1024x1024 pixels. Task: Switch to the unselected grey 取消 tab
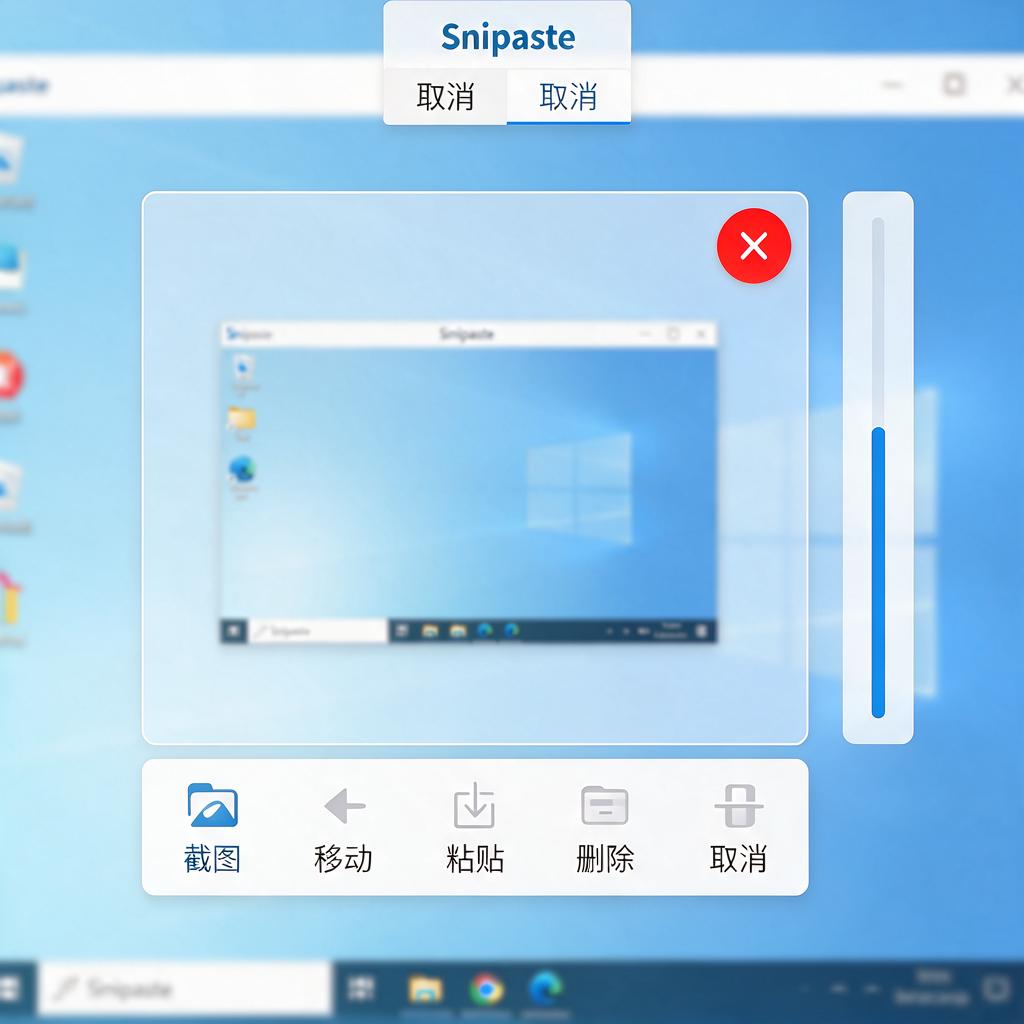pos(445,97)
